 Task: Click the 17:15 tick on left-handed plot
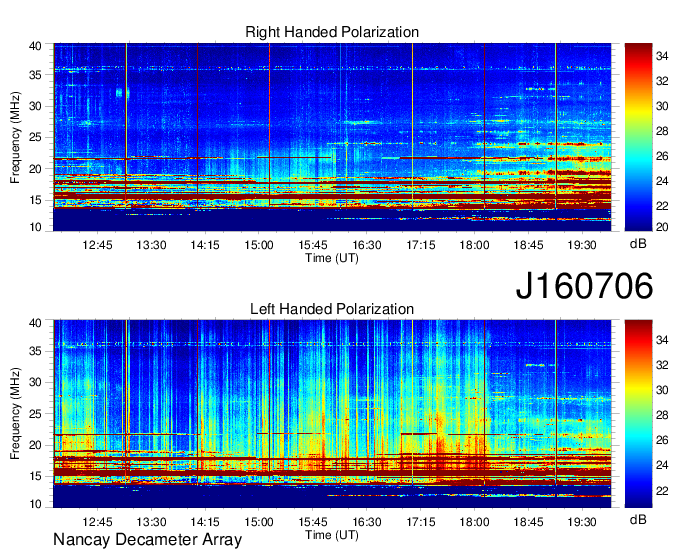tap(421, 522)
